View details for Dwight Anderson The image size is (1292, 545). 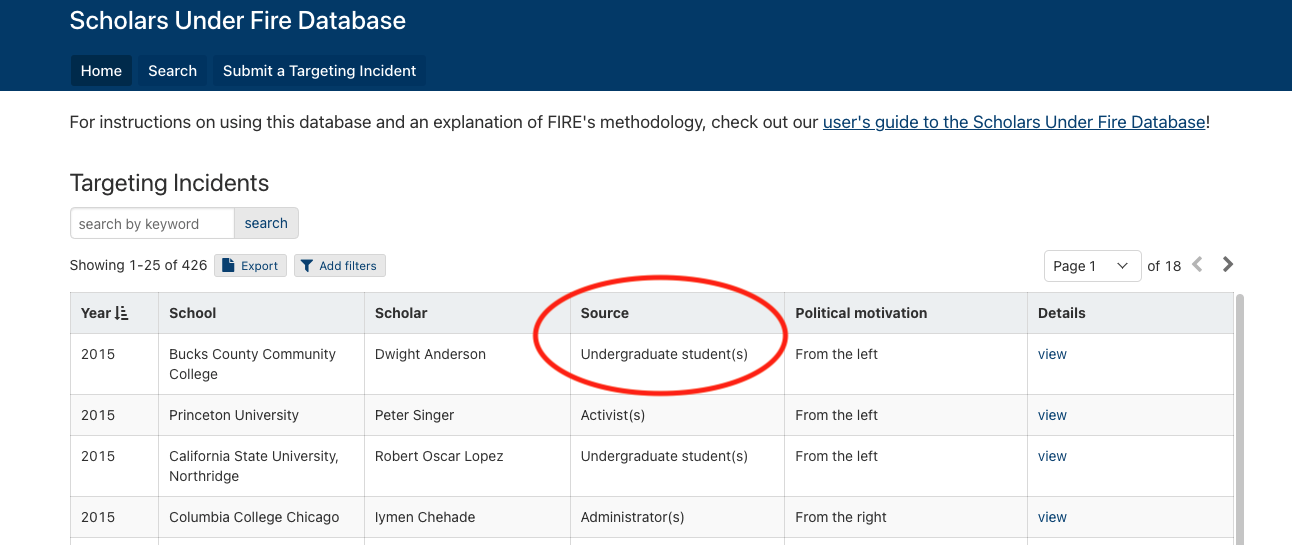(1052, 354)
